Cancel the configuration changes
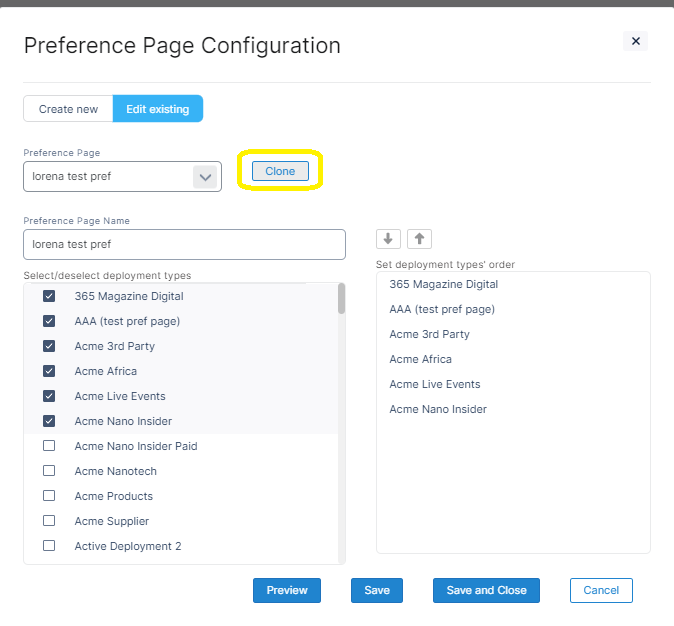This screenshot has width=674, height=626. (601, 590)
